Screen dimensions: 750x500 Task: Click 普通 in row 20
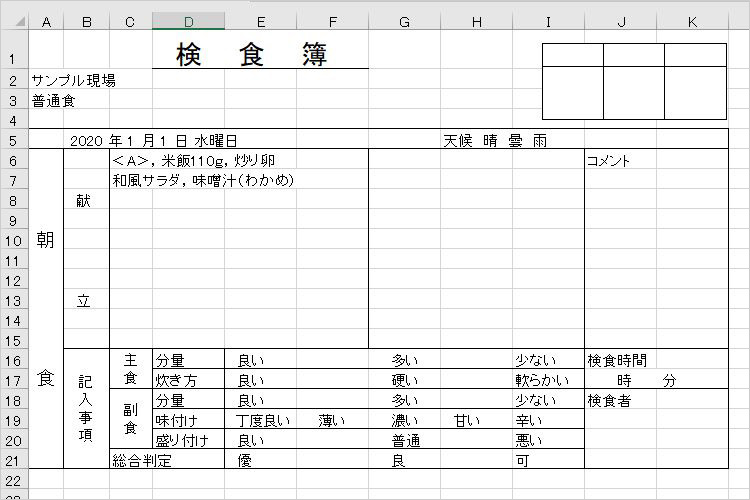[406, 441]
